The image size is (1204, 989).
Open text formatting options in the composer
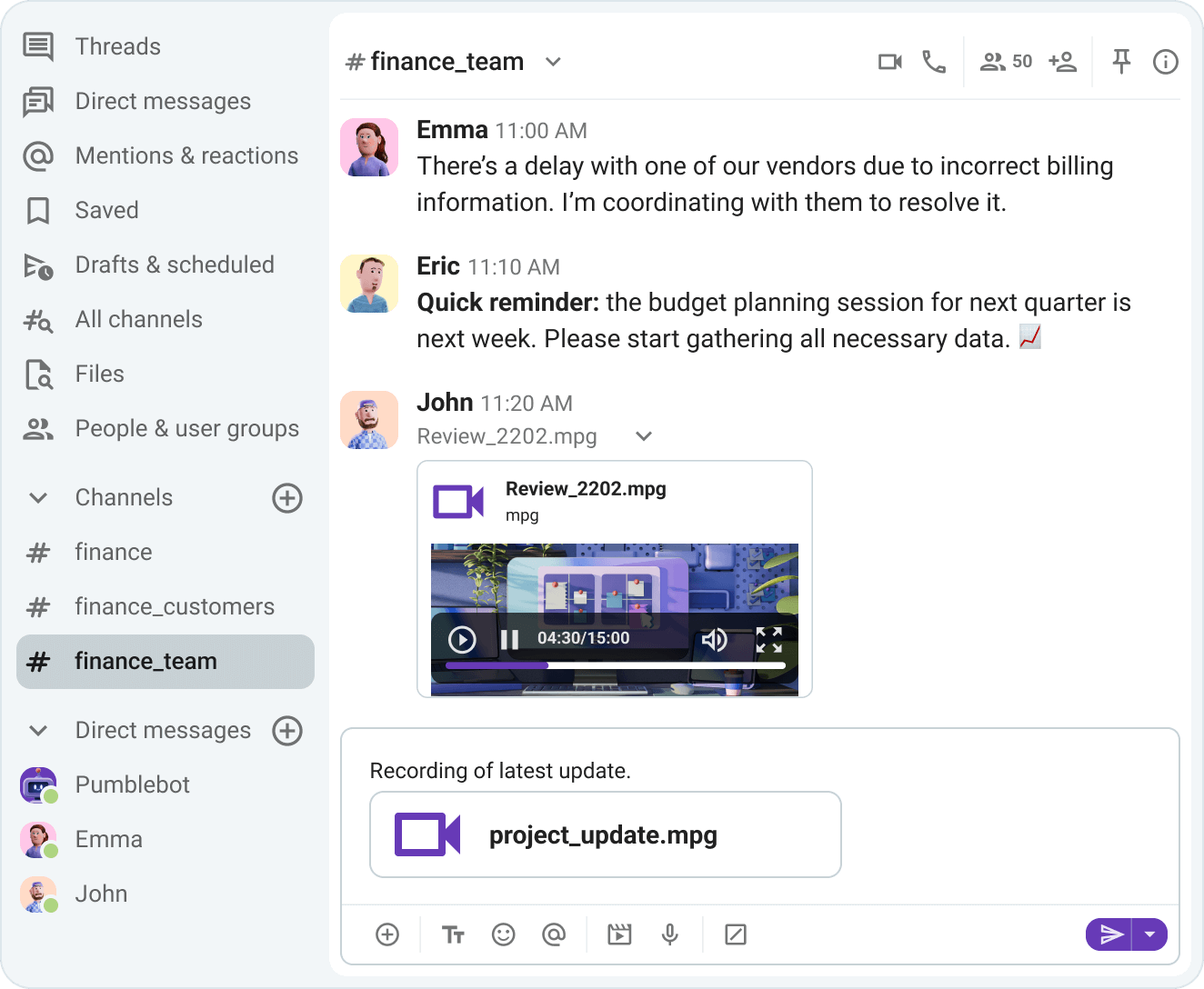point(453,934)
